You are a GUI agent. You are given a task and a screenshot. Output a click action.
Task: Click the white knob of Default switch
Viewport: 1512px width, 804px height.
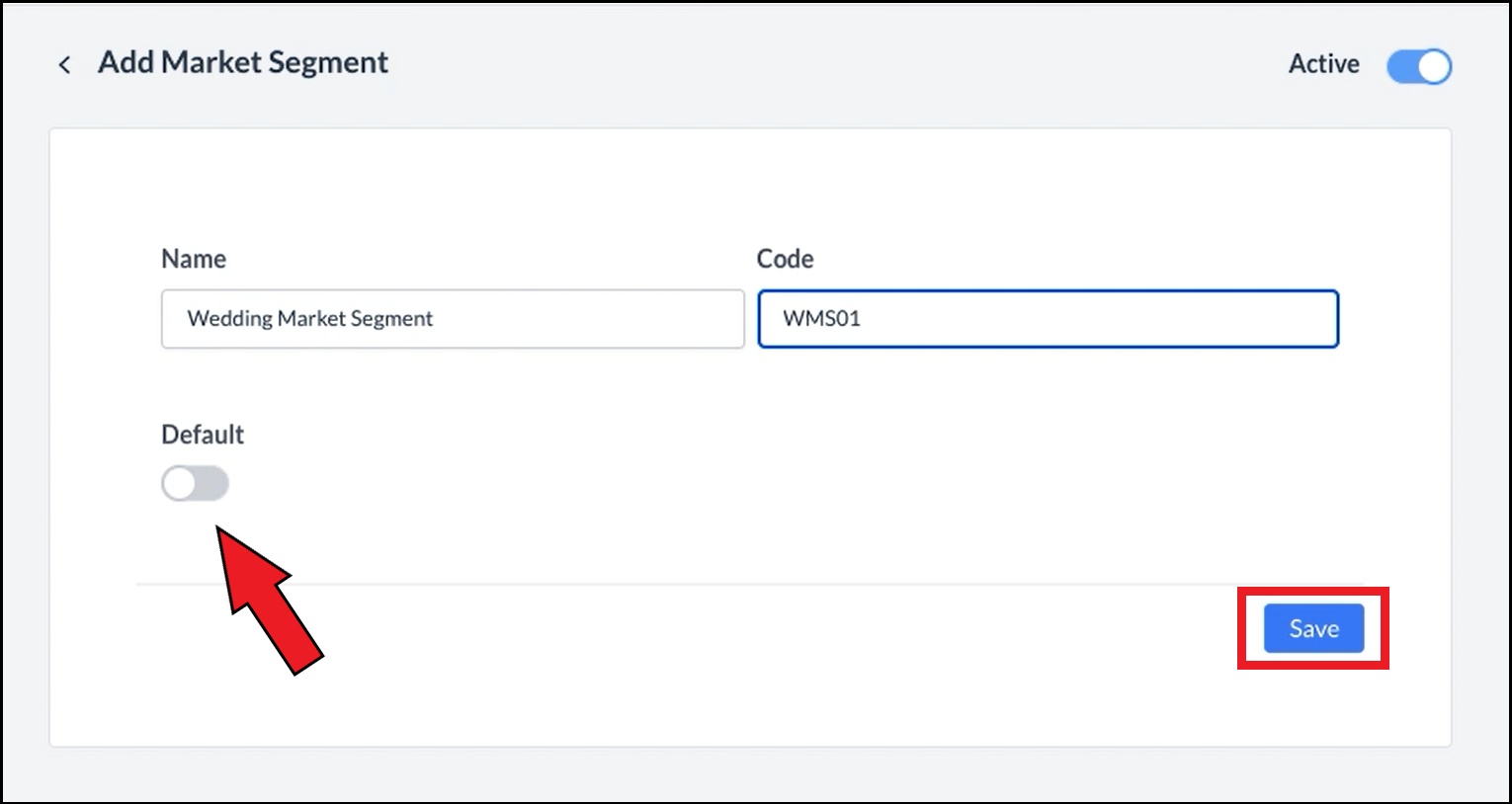(x=180, y=484)
